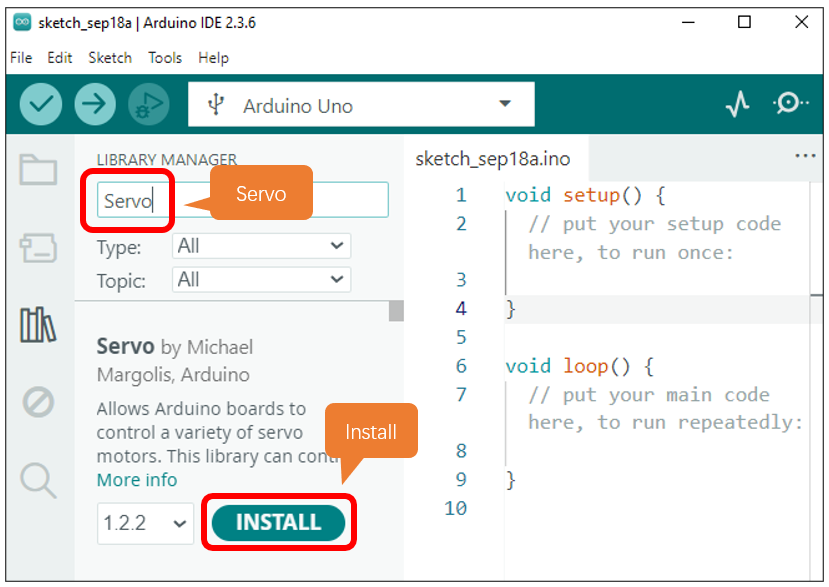Click the library list scrollbar thumb
Viewport: 829px width, 587px height.
tap(396, 311)
